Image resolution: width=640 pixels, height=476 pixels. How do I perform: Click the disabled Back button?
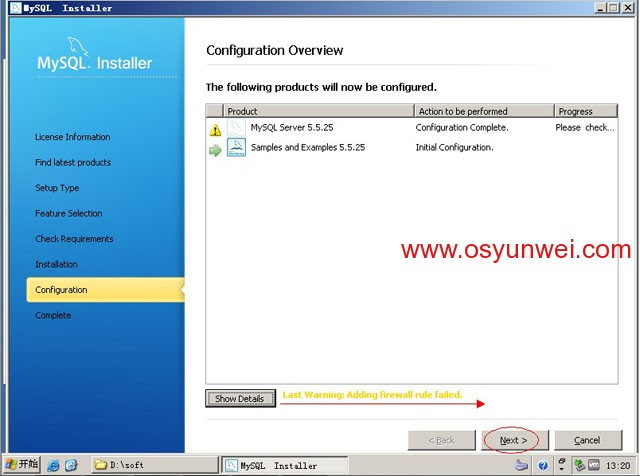click(x=442, y=440)
